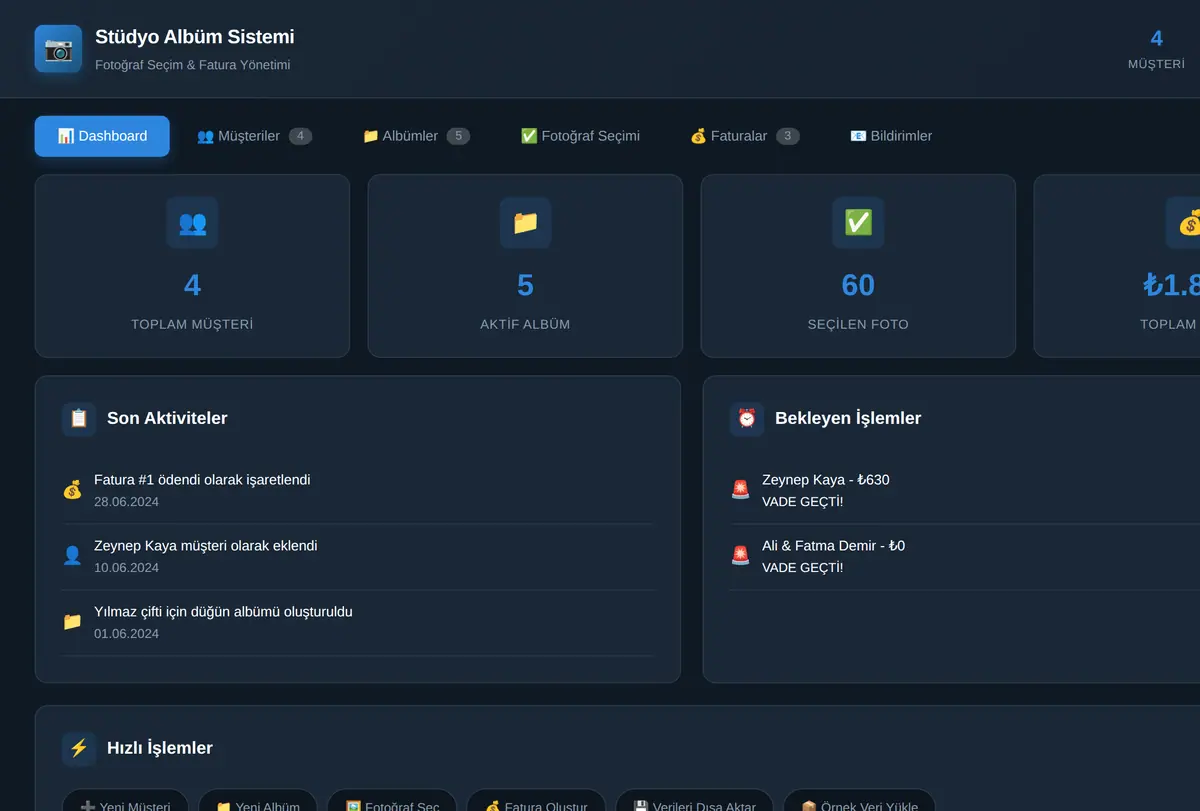Click the person icon next to Zeynep Kaya activity
The height and width of the screenshot is (811, 1200).
(72, 556)
